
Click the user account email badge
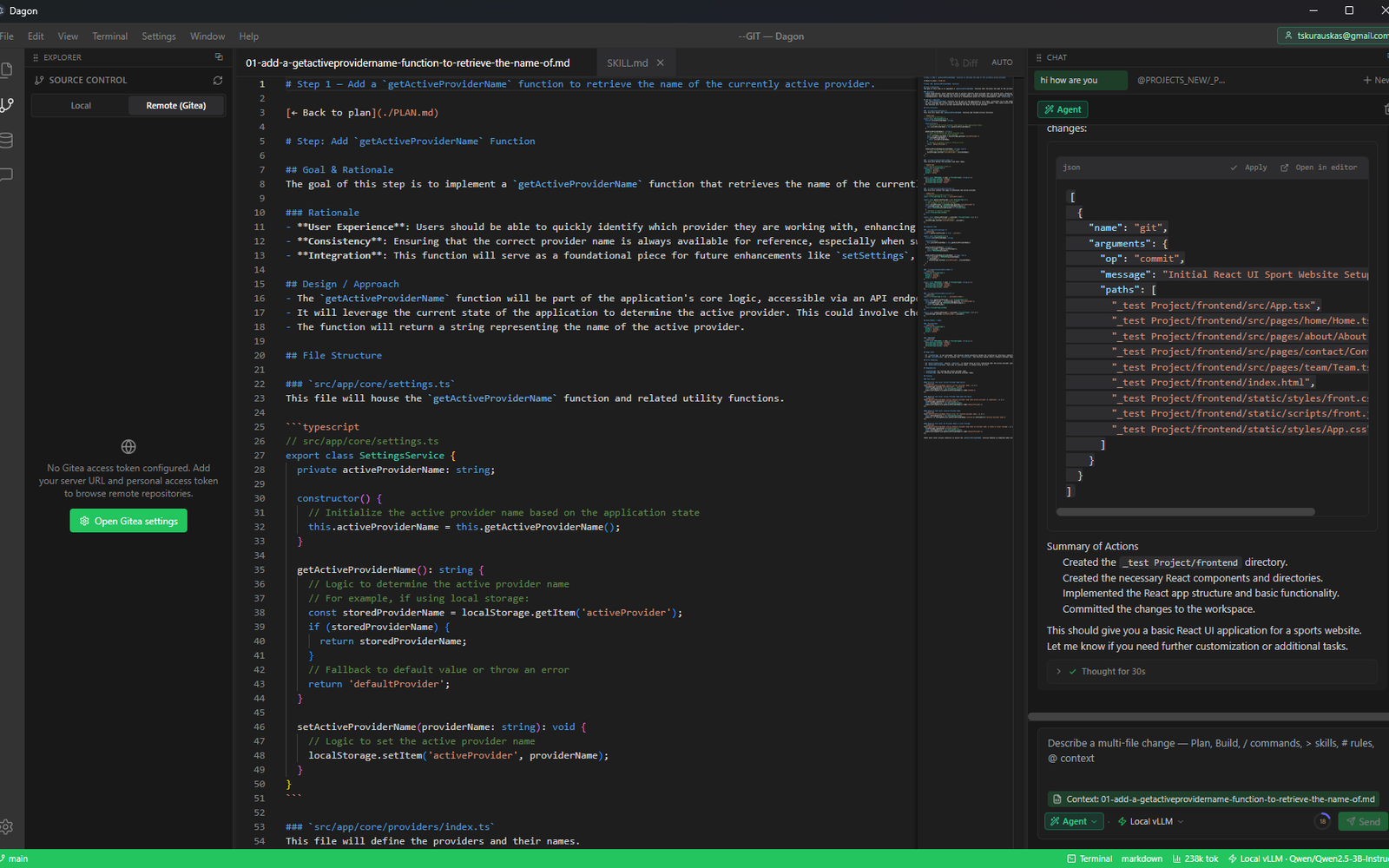click(1334, 36)
